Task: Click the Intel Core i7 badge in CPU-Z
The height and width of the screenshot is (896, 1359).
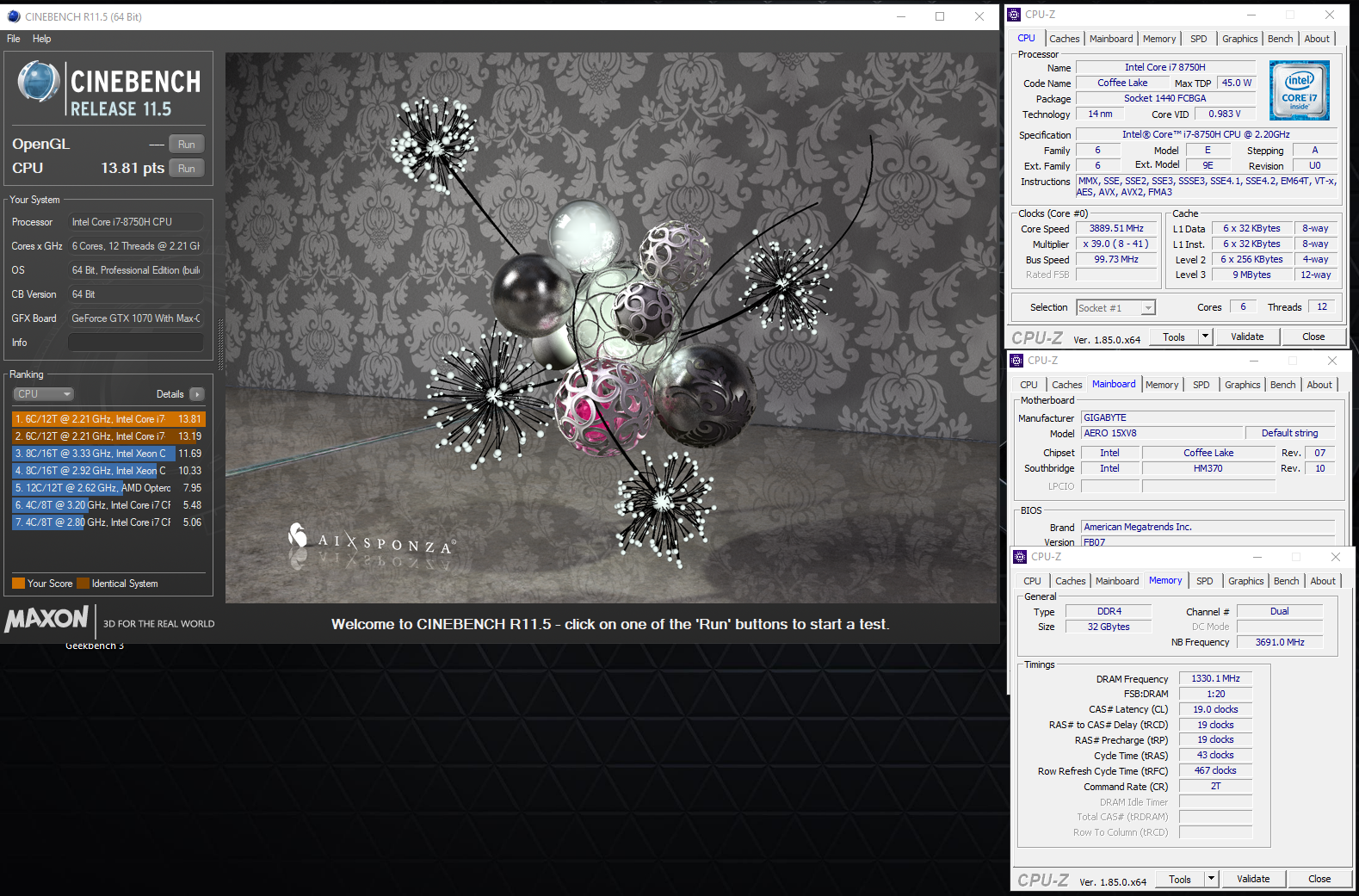Action: point(1300,90)
